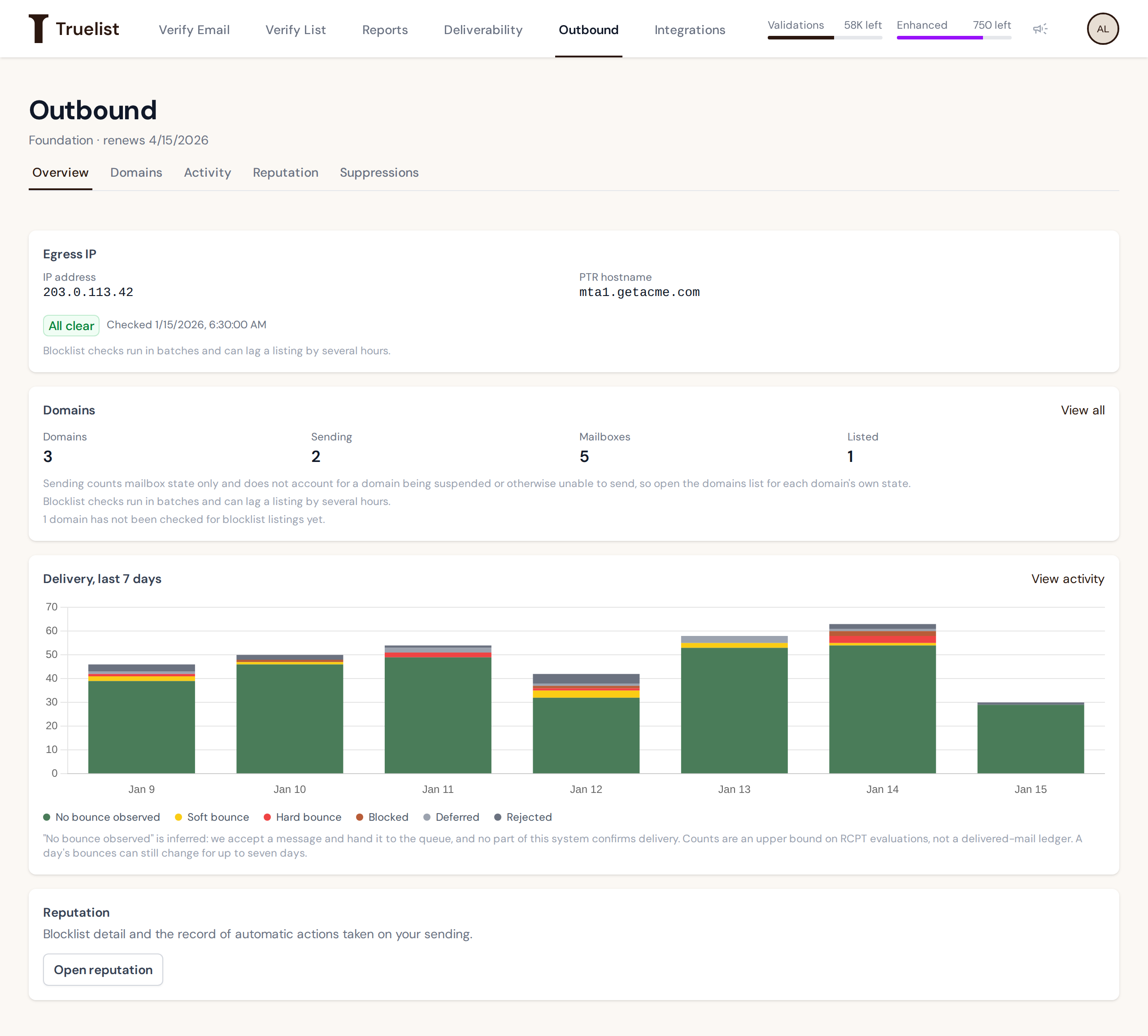Click the All clear status badge
Image resolution: width=1148 pixels, height=1036 pixels.
[71, 326]
